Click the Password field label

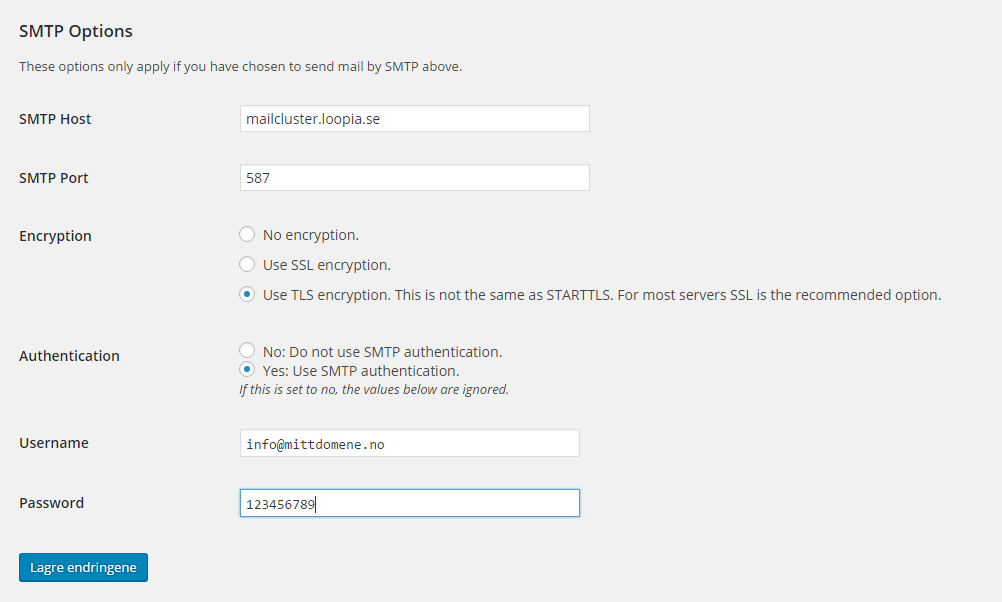[x=51, y=503]
